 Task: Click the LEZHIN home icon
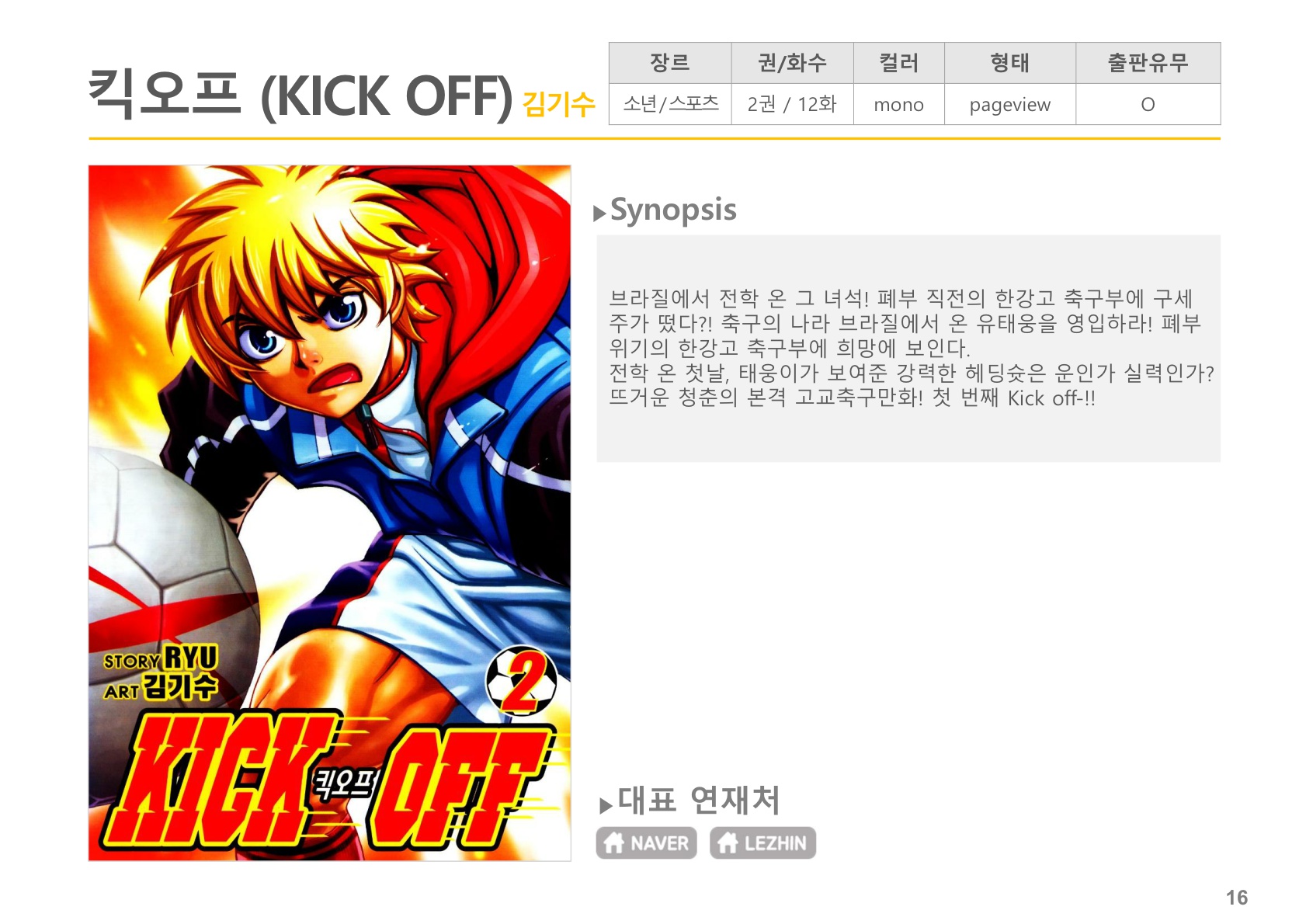point(728,842)
